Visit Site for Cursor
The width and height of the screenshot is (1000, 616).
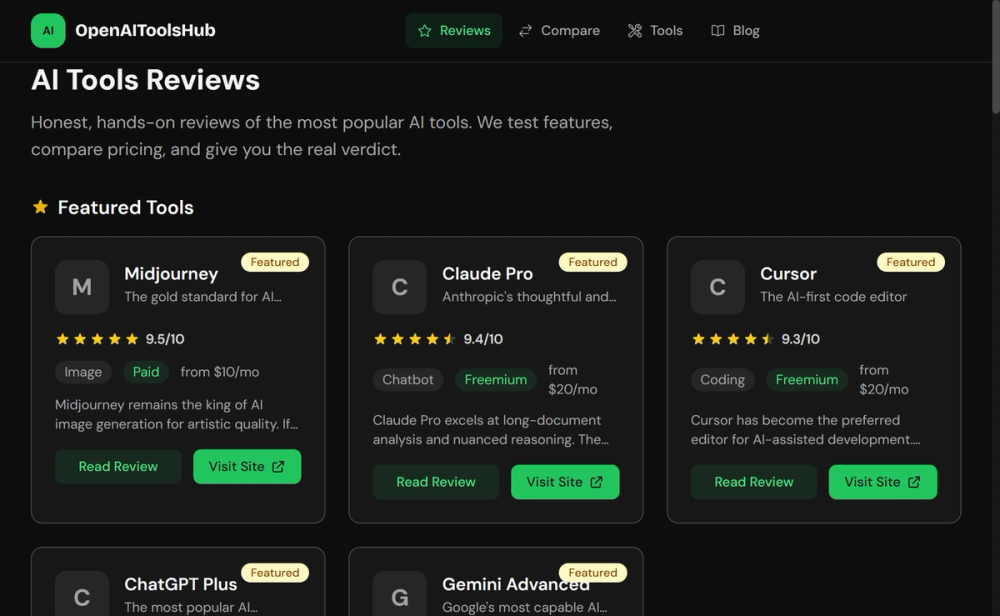[883, 481]
